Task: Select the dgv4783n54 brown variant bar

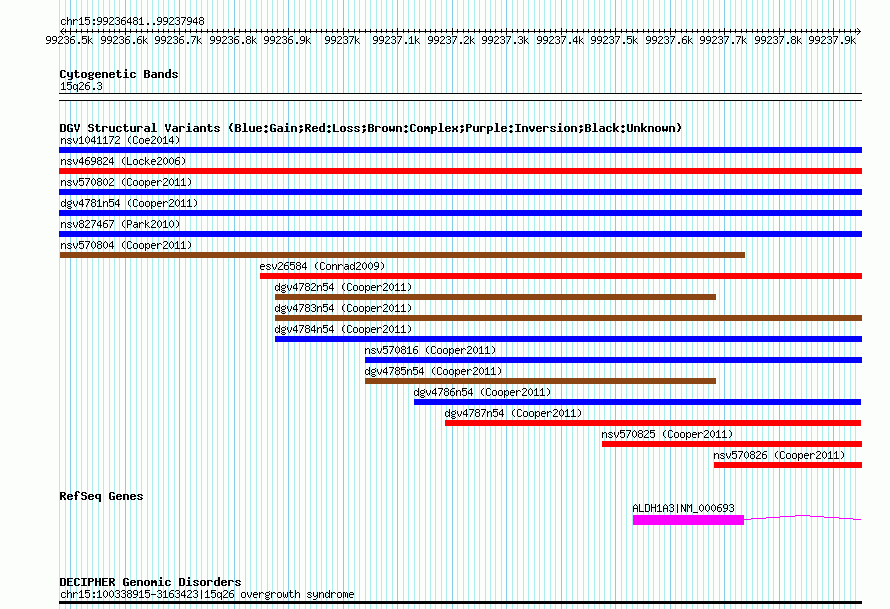Action: coord(568,318)
